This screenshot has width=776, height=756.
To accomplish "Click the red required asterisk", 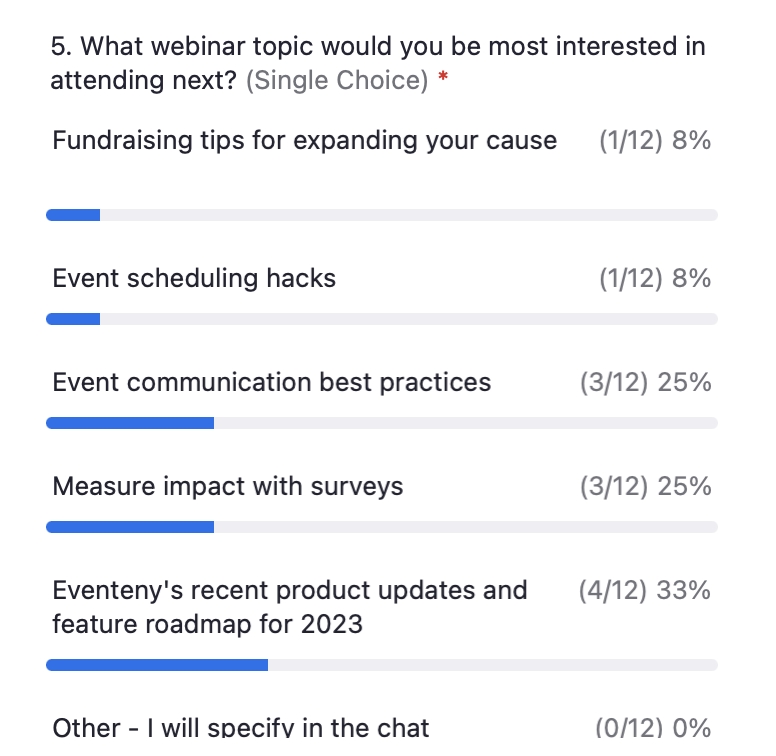I will click(x=443, y=77).
